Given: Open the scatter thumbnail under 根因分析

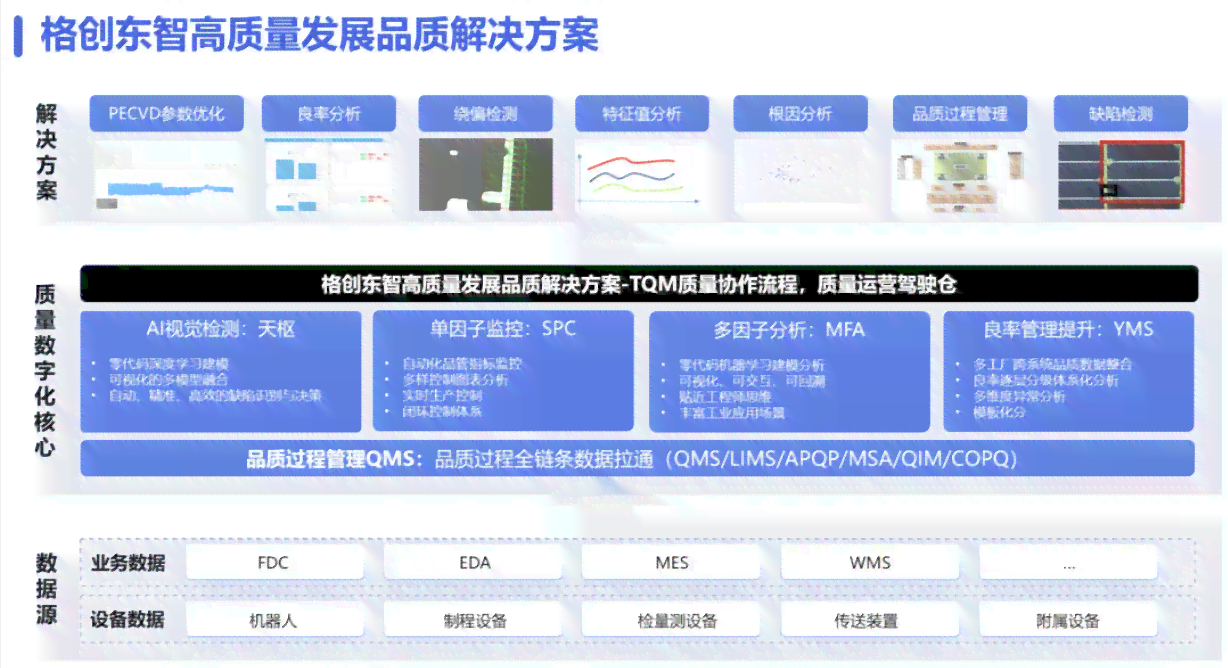Looking at the screenshot, I should (x=800, y=176).
